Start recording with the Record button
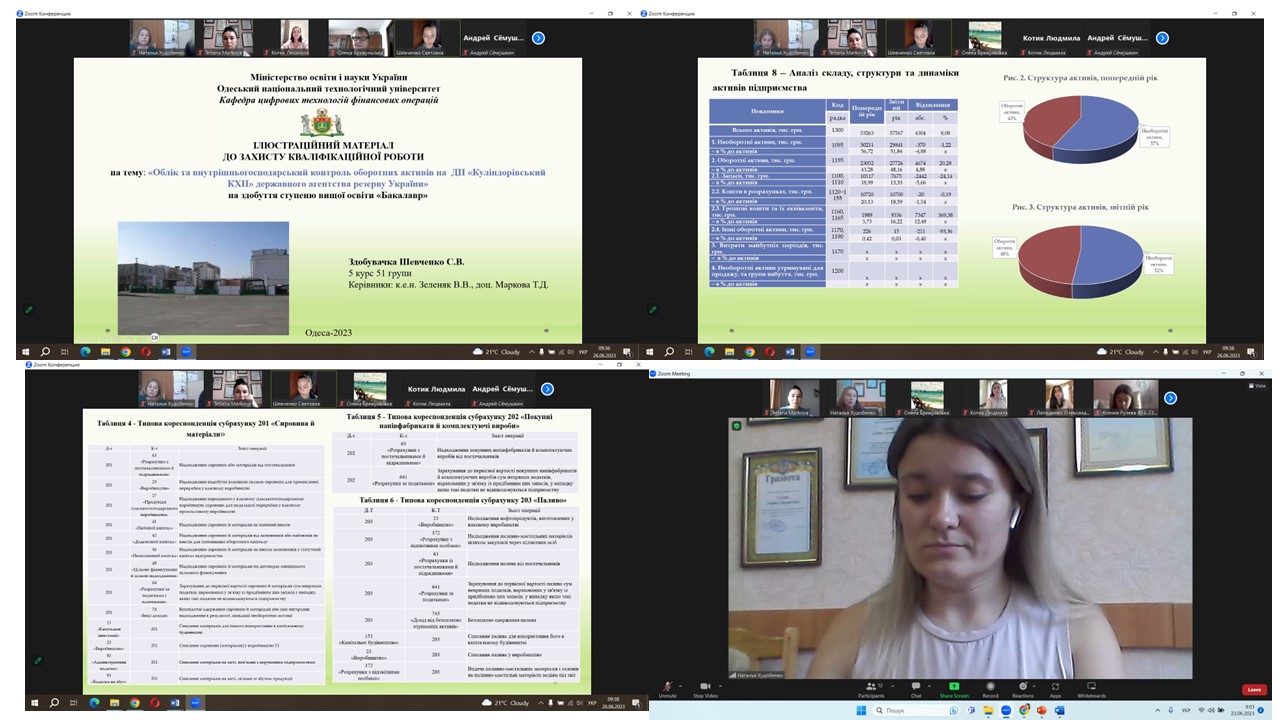The image size is (1280, 720). (x=990, y=689)
